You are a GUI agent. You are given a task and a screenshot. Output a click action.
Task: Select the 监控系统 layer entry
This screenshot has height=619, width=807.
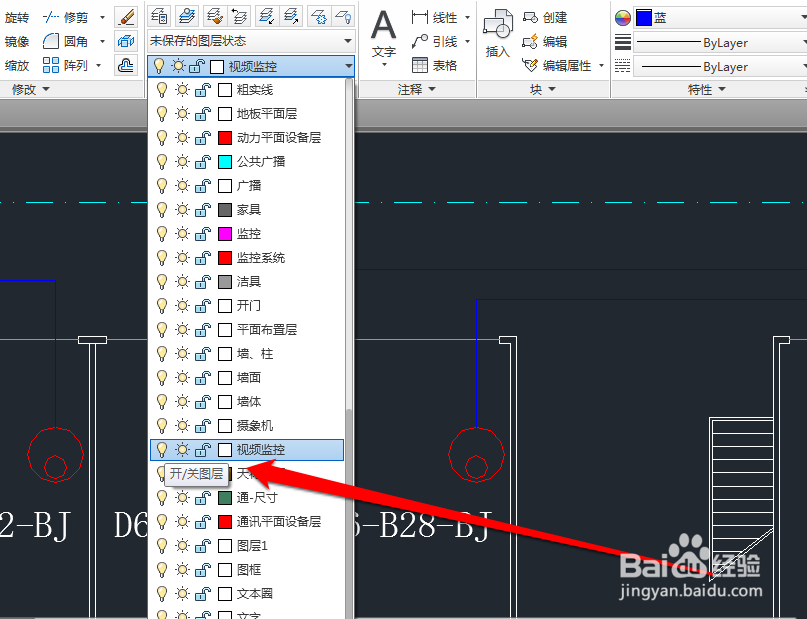247,258
